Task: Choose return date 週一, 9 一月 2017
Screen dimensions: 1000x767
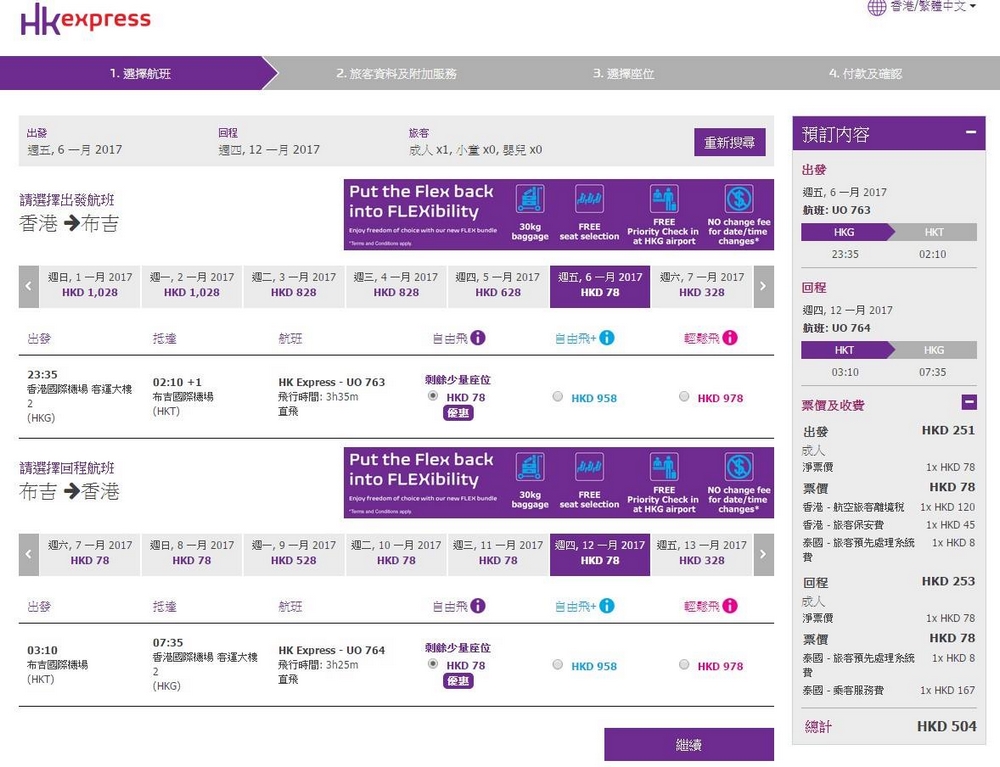Action: (x=294, y=553)
